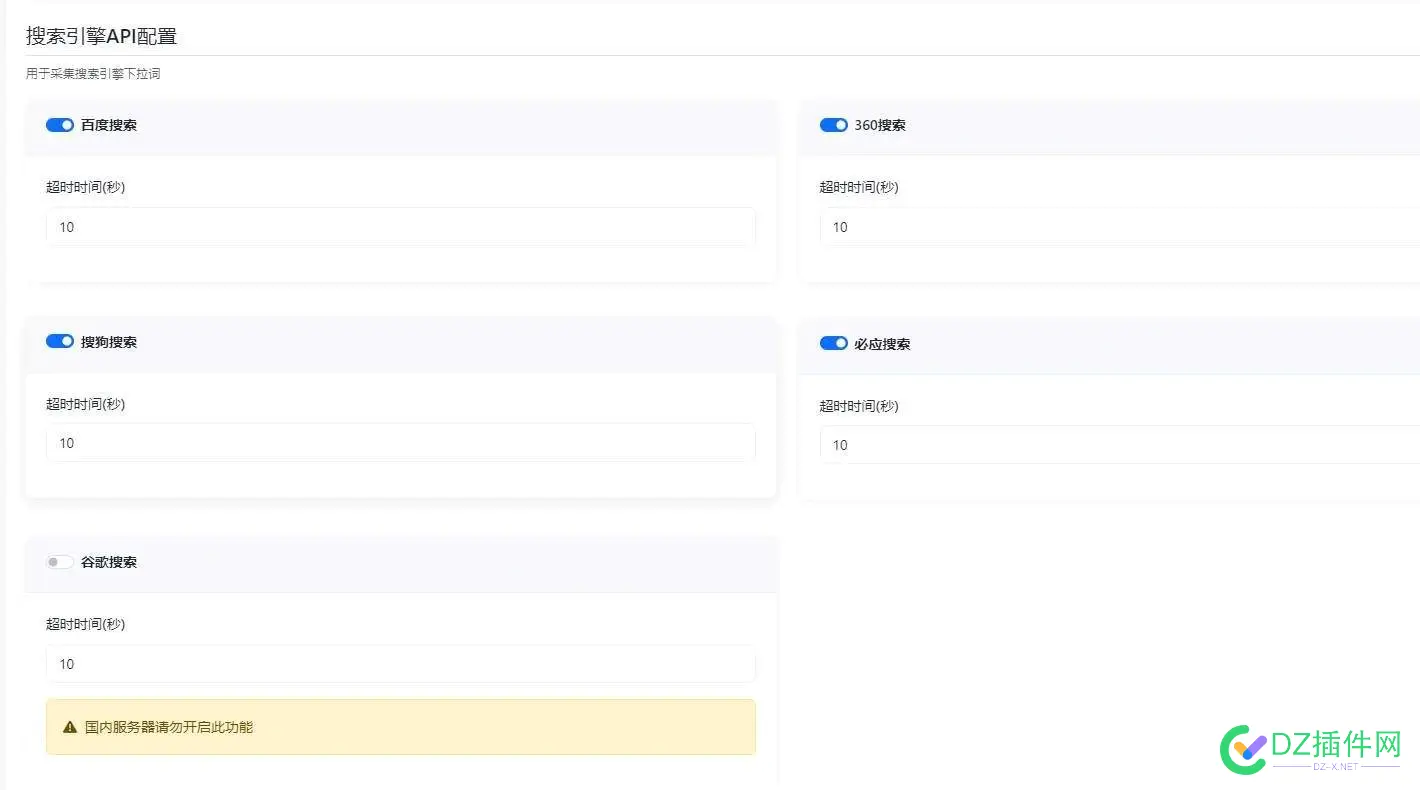Switch off the 必应搜索 toggle
The width and height of the screenshot is (1420, 790).
(834, 343)
